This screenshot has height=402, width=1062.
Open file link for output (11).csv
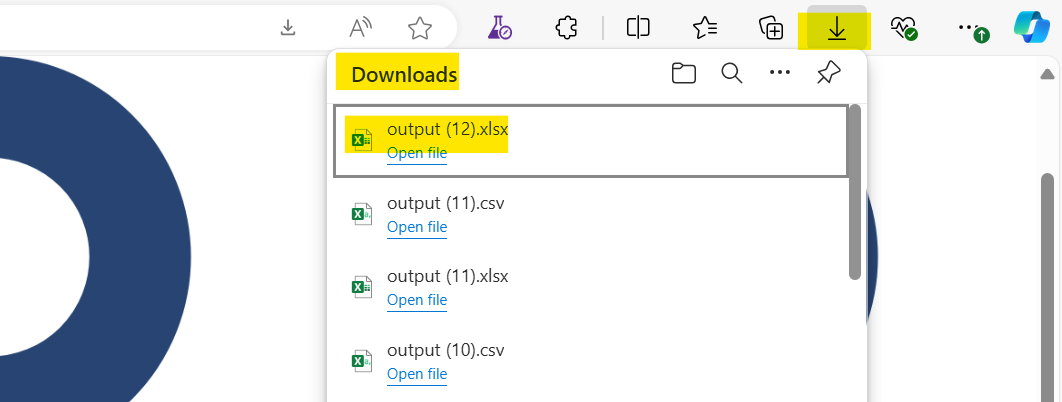point(417,227)
